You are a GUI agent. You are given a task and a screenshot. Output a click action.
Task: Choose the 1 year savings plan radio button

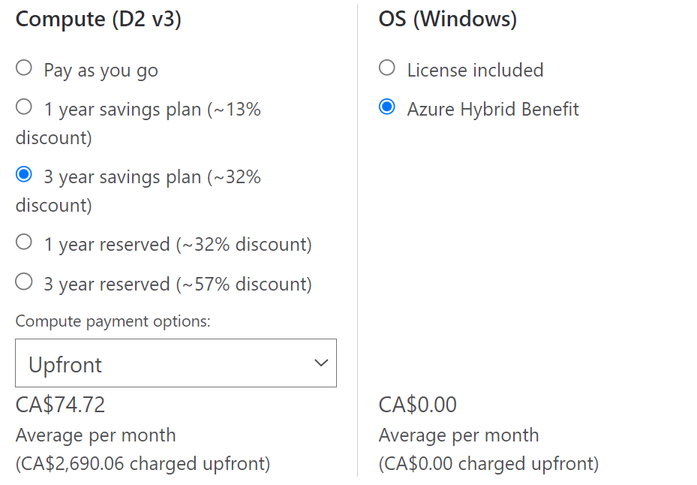coord(24,108)
